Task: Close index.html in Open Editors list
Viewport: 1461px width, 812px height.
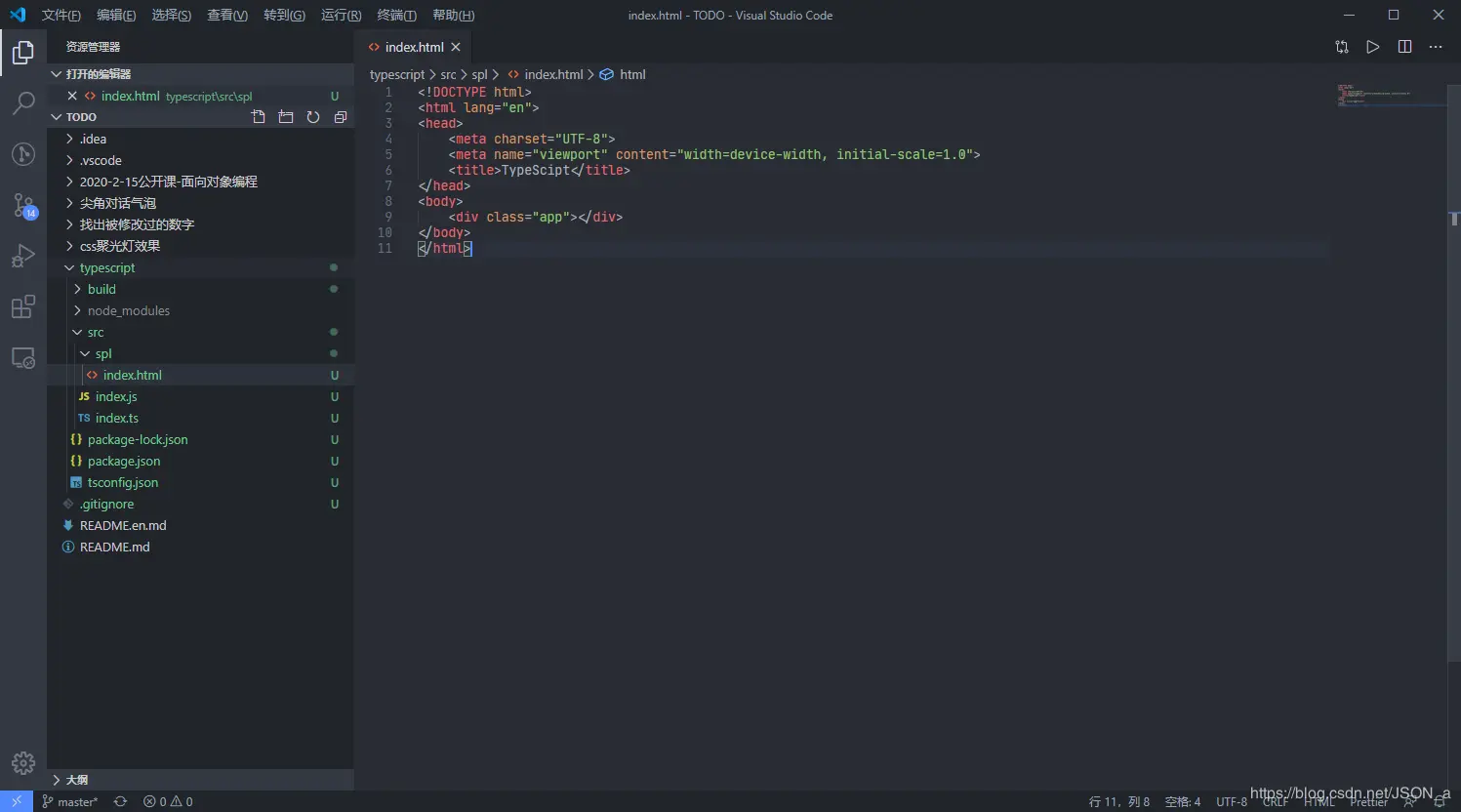Action: coord(72,96)
